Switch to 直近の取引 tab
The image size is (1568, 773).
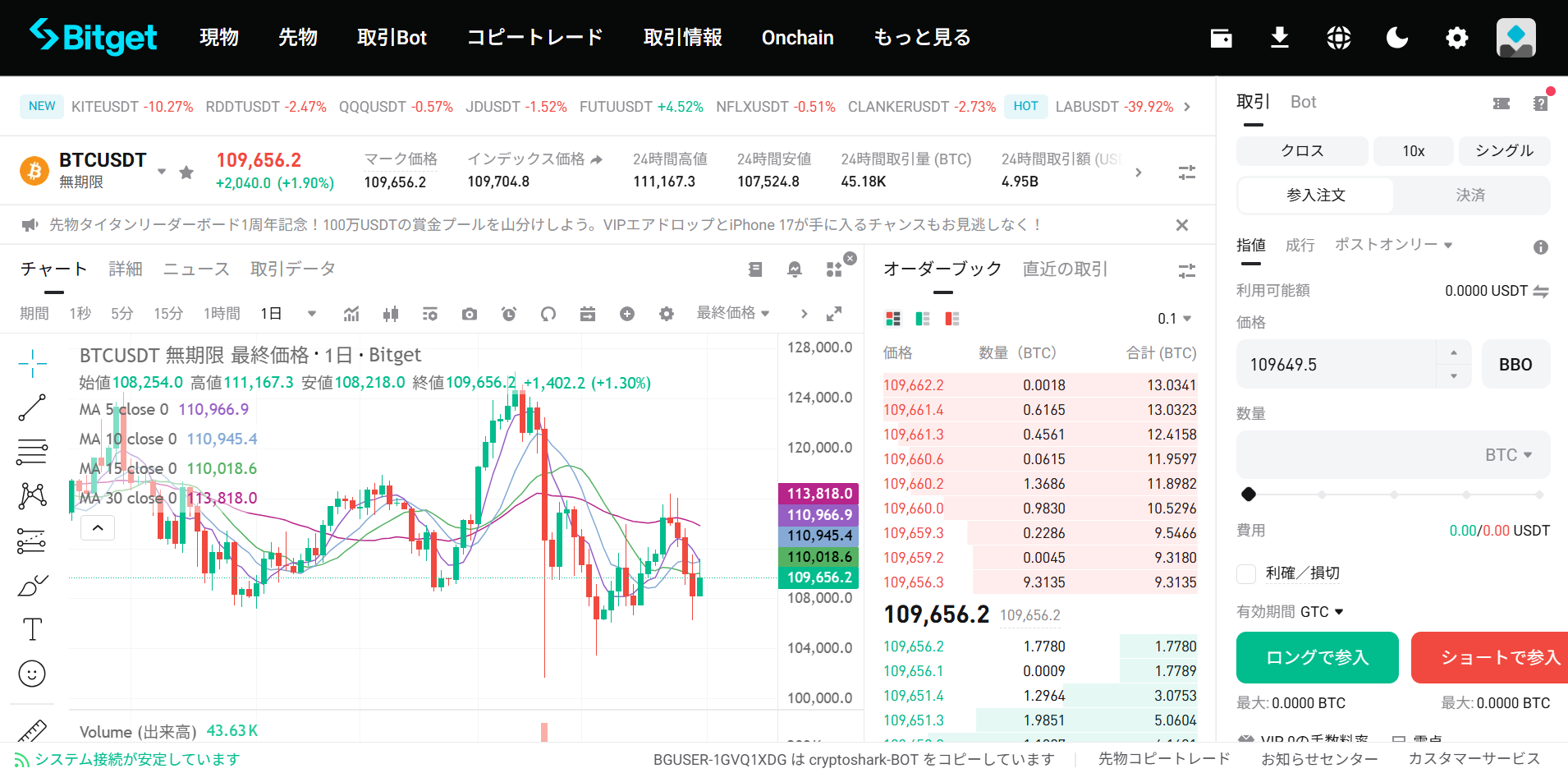pyautogui.click(x=1065, y=269)
